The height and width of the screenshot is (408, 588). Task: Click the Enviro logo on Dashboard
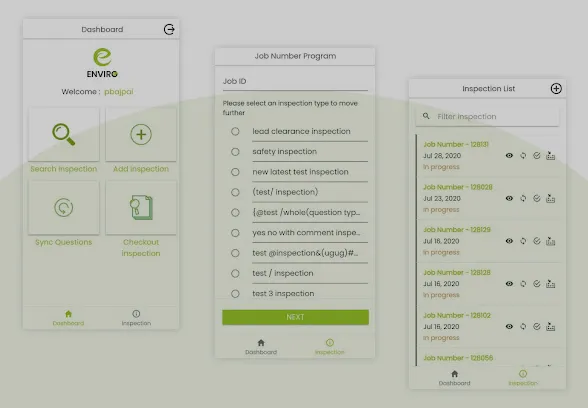102,63
